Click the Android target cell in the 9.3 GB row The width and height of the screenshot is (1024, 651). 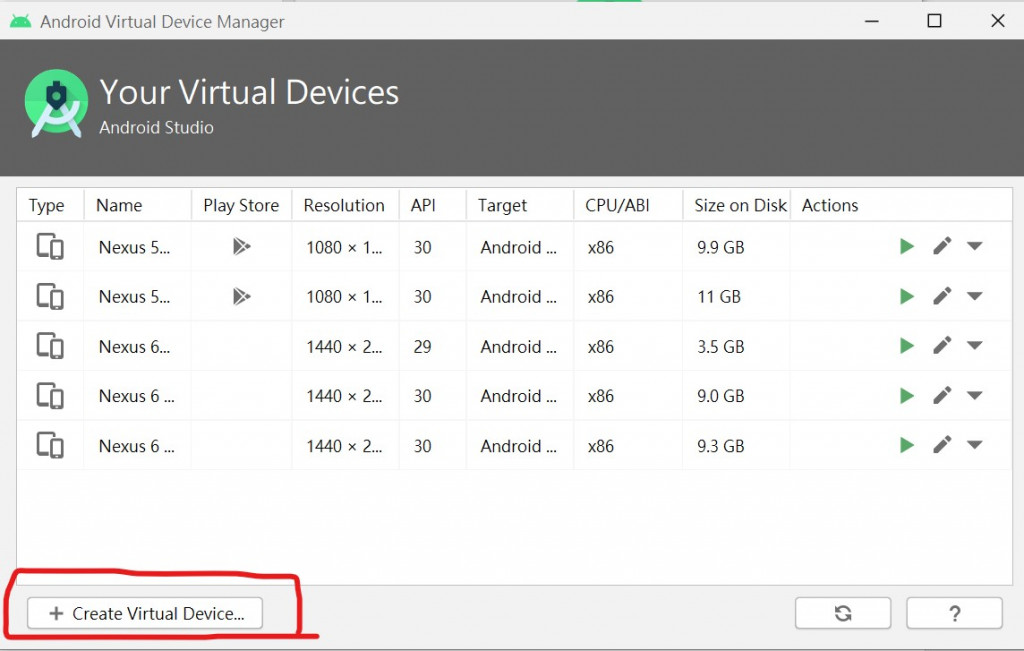click(519, 446)
